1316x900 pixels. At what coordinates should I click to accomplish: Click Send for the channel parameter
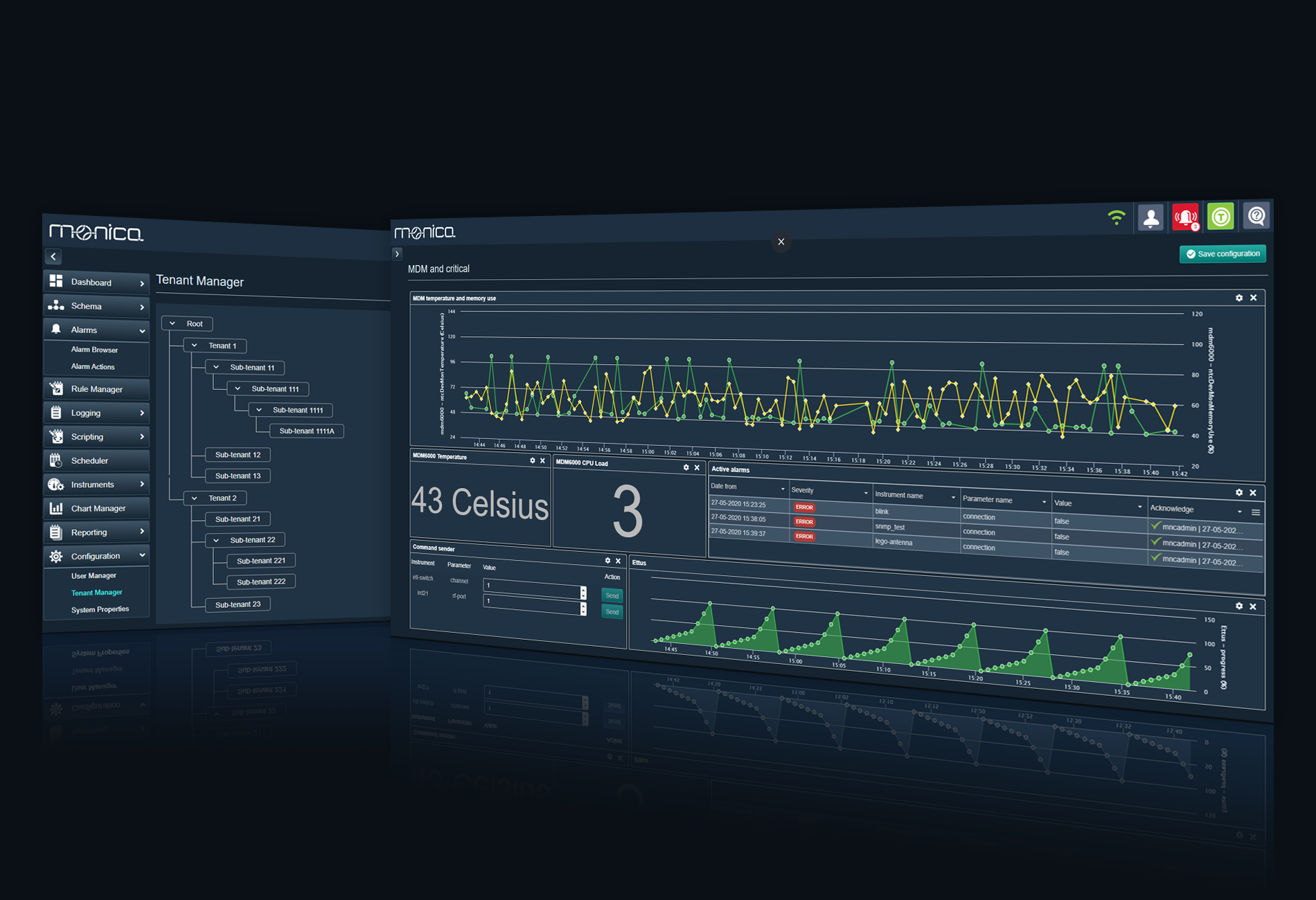(612, 595)
